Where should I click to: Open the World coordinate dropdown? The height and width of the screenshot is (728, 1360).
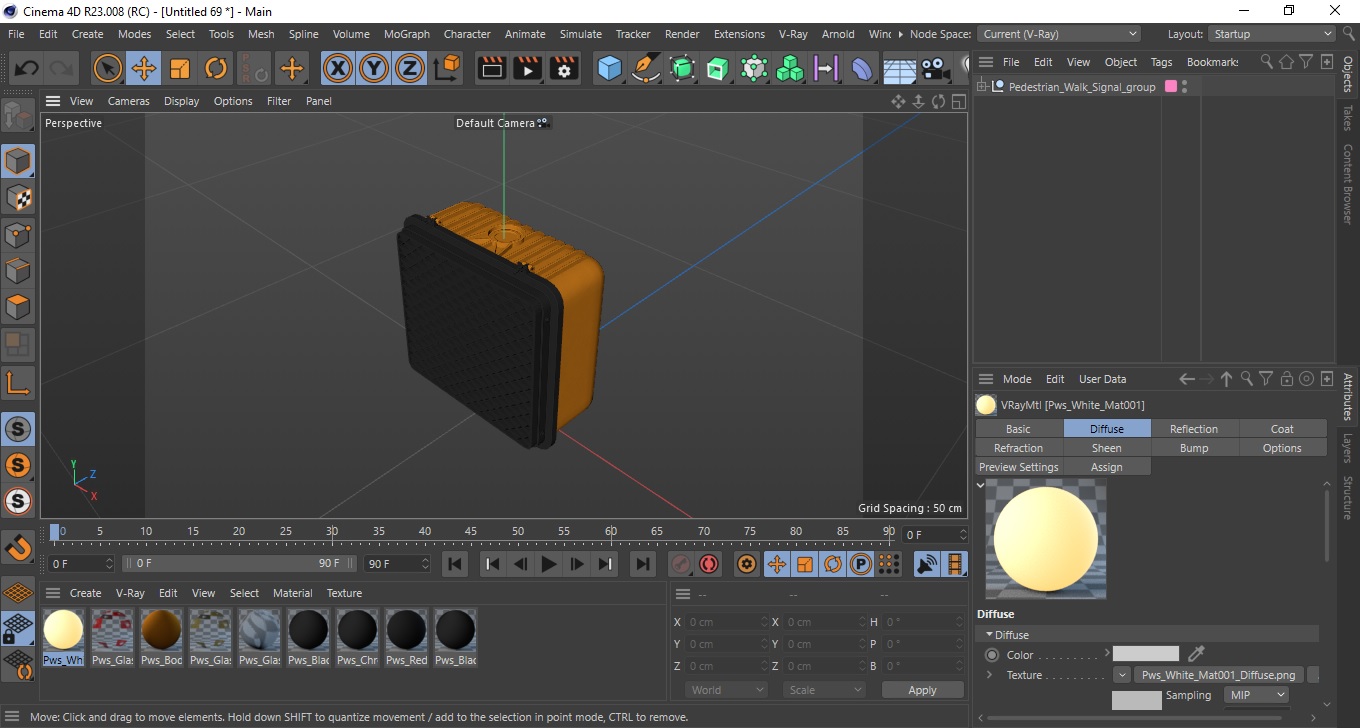tap(726, 690)
